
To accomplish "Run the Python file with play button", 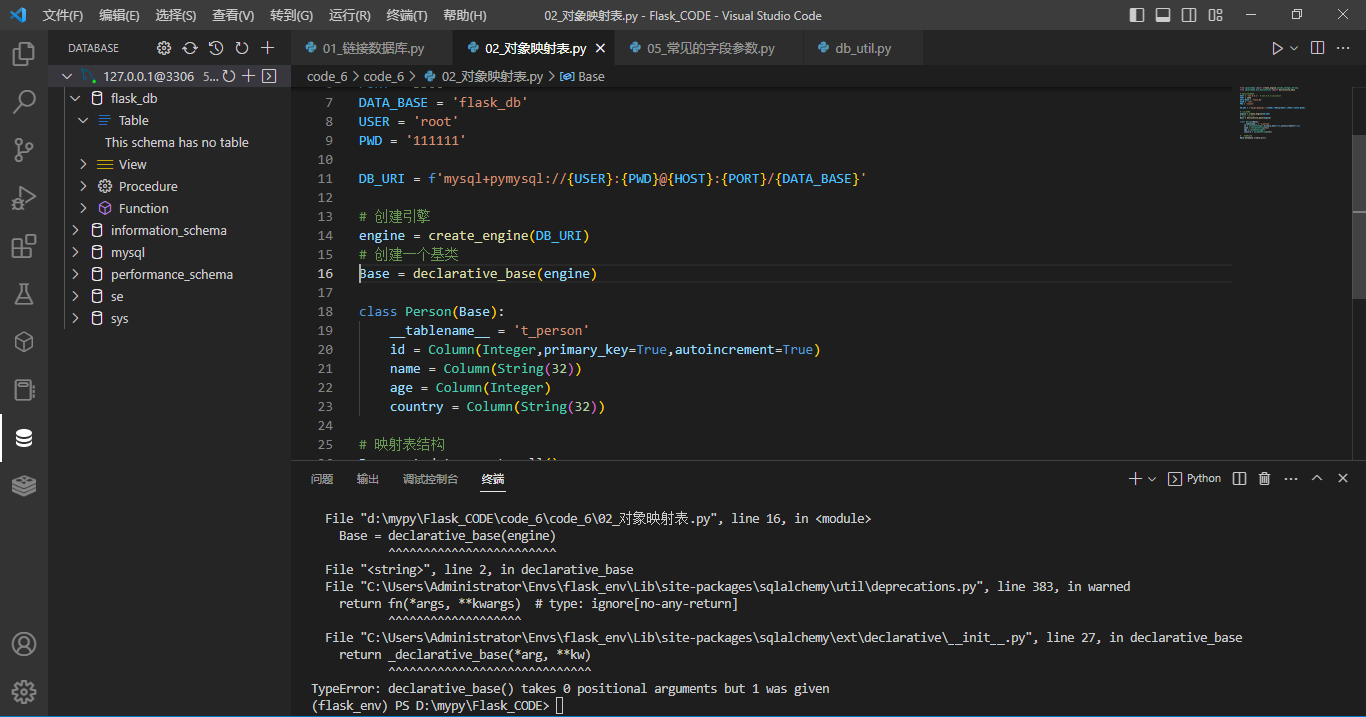I will tap(1277, 48).
